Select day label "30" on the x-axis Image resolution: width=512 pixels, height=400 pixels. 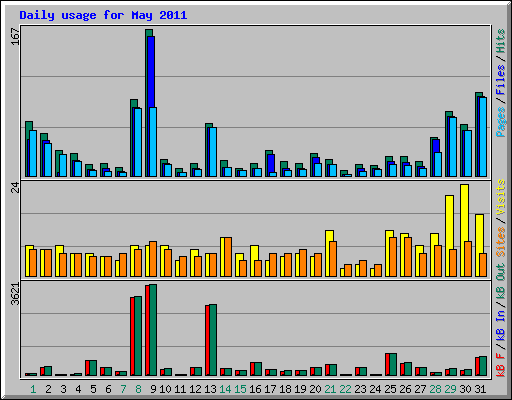pos(465,389)
